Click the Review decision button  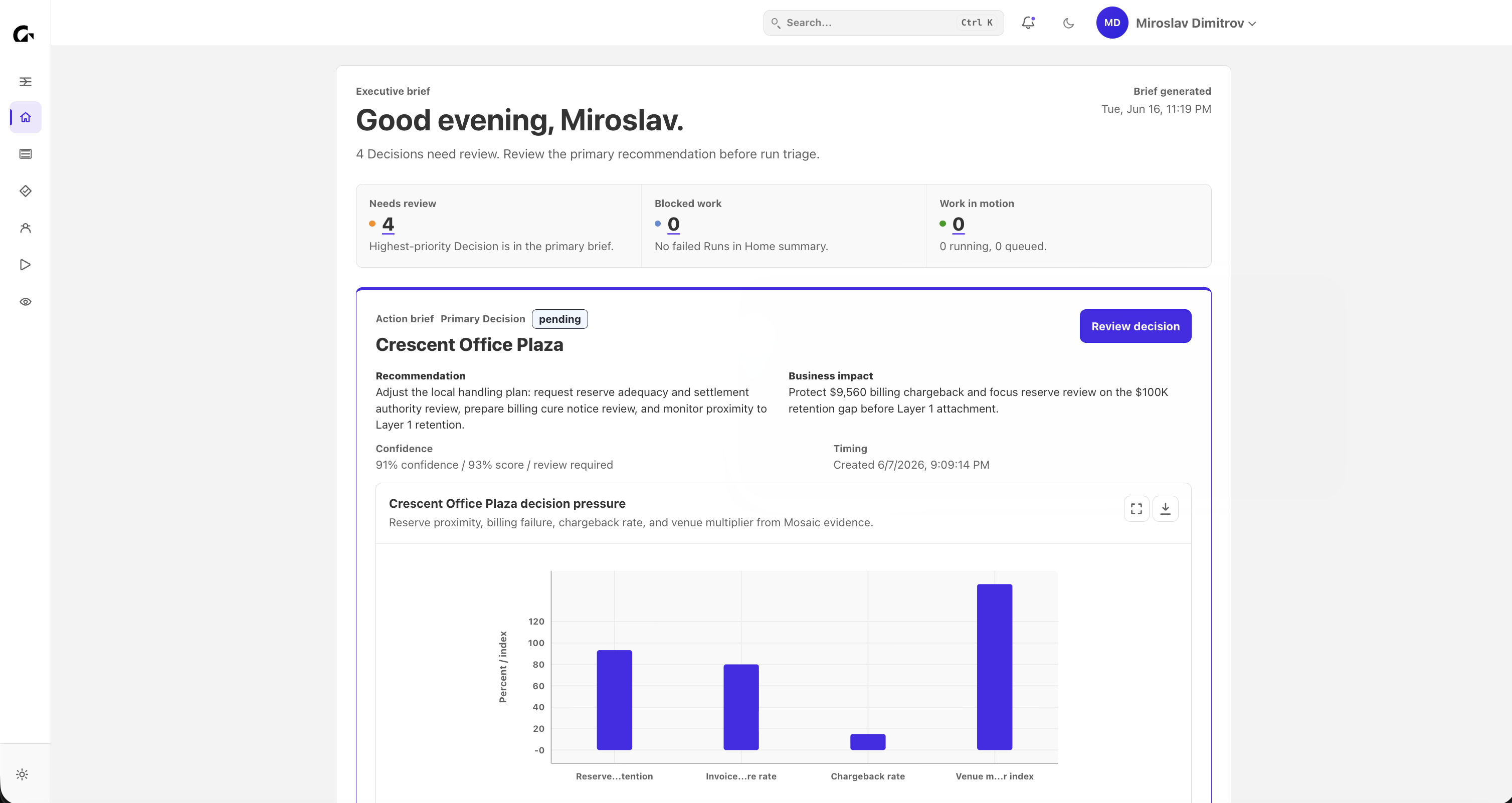tap(1135, 326)
